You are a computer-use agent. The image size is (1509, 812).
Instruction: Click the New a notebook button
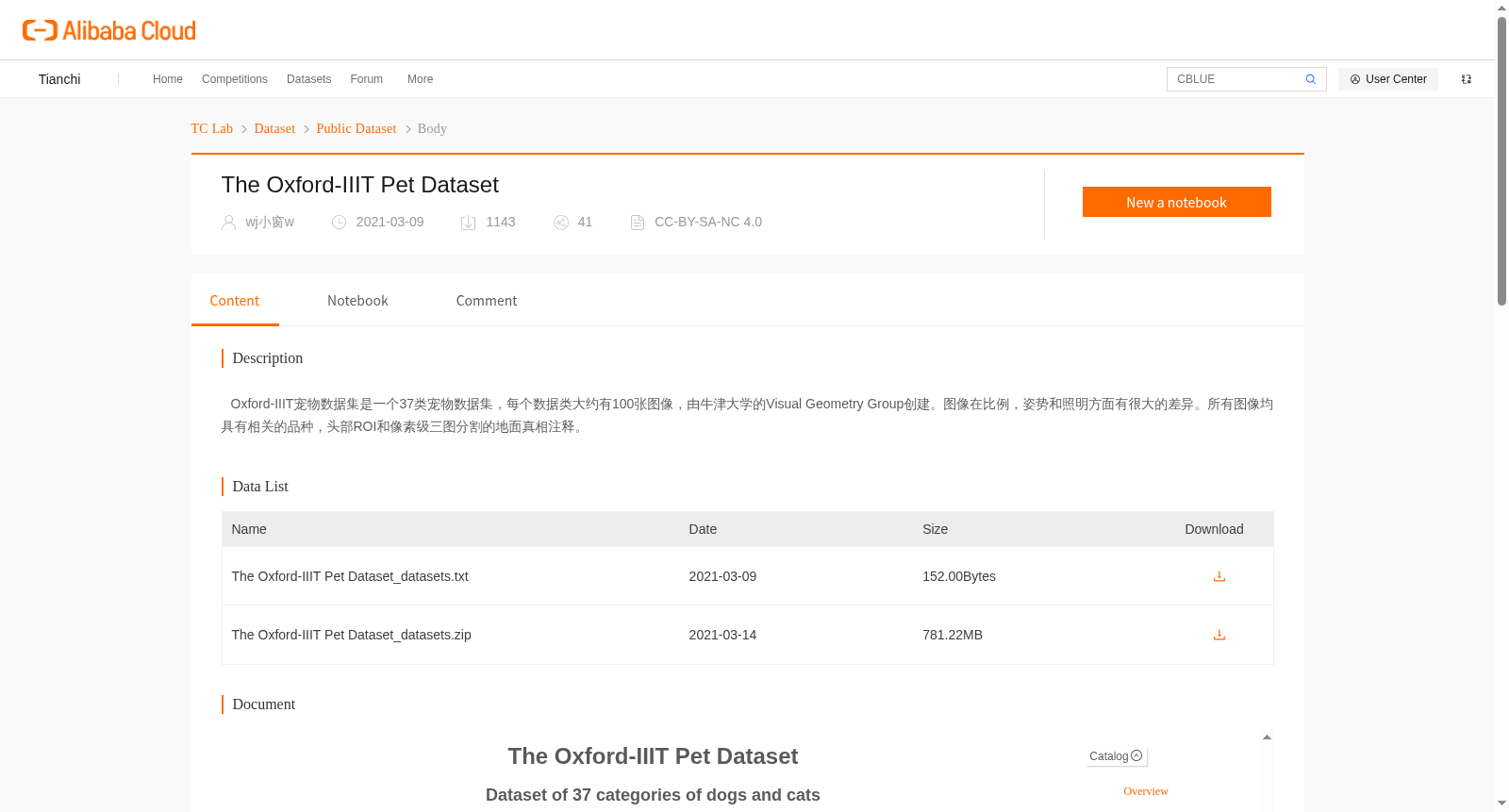point(1177,202)
